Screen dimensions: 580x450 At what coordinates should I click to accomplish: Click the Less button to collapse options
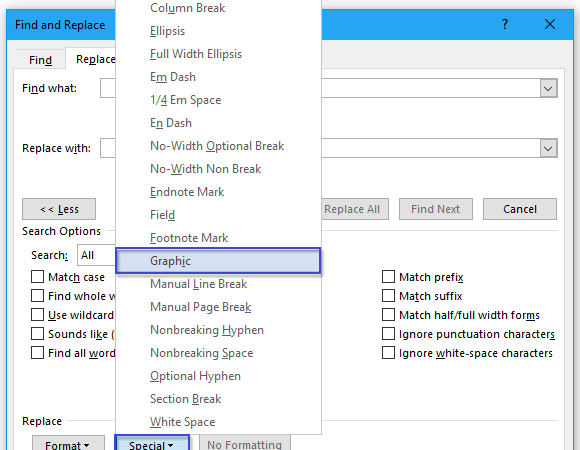point(59,209)
